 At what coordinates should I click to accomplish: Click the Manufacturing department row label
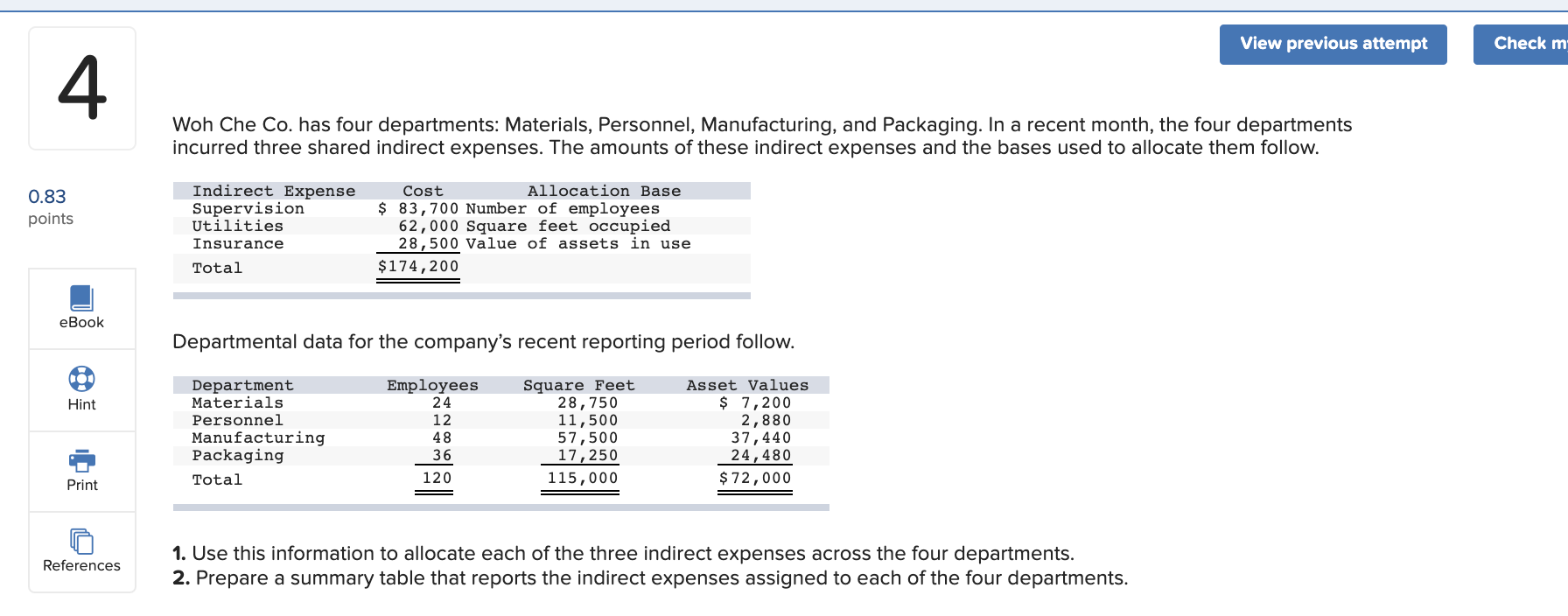pos(258,437)
